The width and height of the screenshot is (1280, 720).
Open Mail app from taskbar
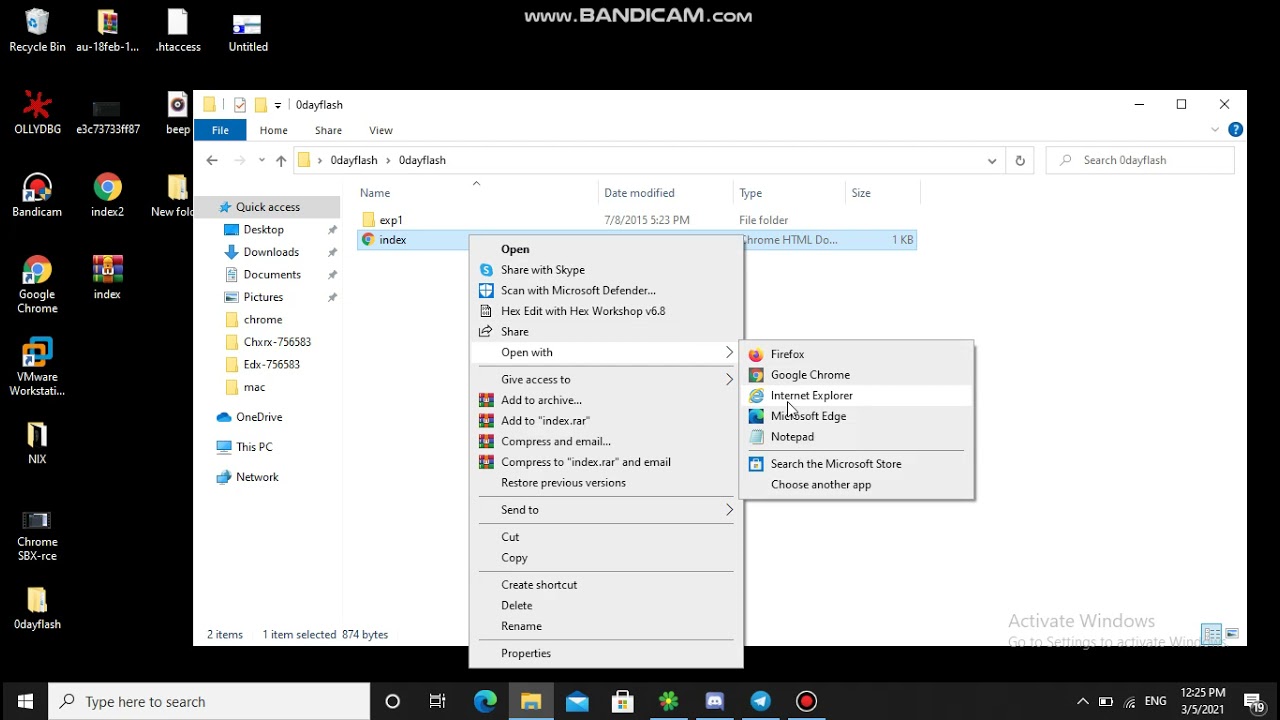pyautogui.click(x=577, y=701)
